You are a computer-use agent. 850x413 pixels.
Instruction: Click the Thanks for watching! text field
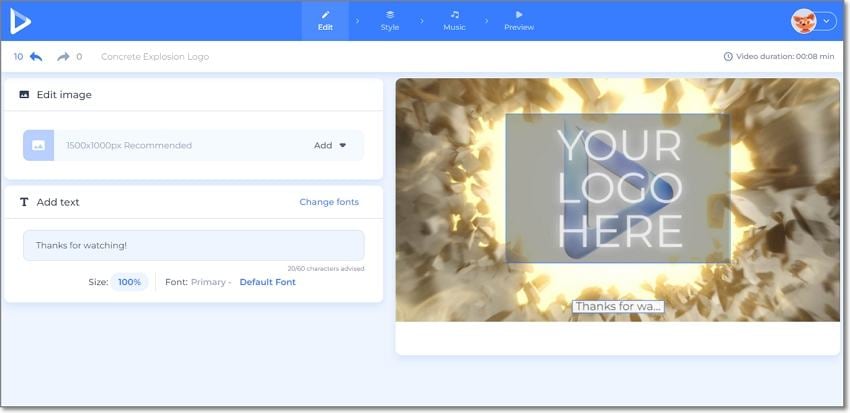(194, 246)
